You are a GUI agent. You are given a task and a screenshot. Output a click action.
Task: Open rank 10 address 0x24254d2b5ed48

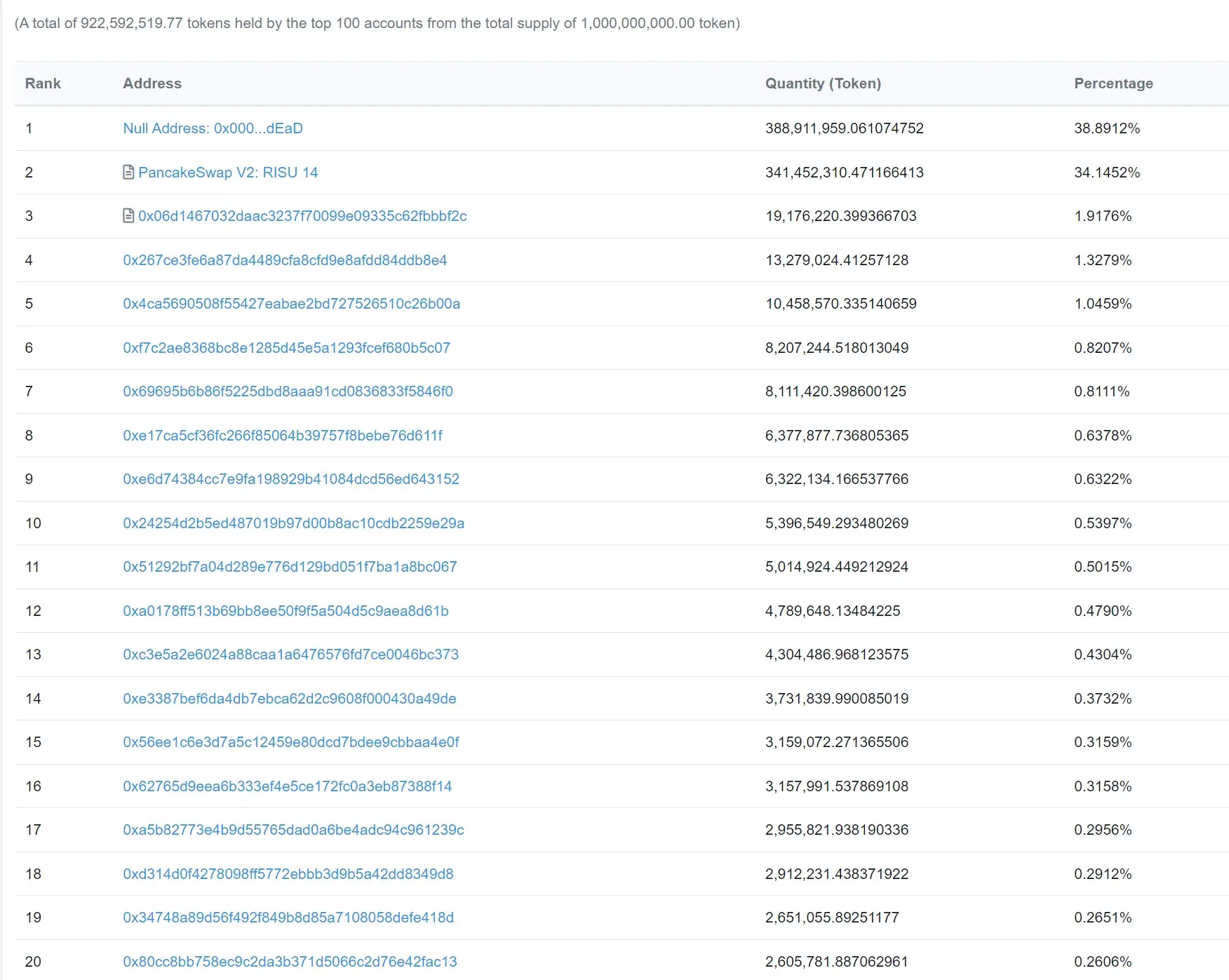tap(293, 523)
